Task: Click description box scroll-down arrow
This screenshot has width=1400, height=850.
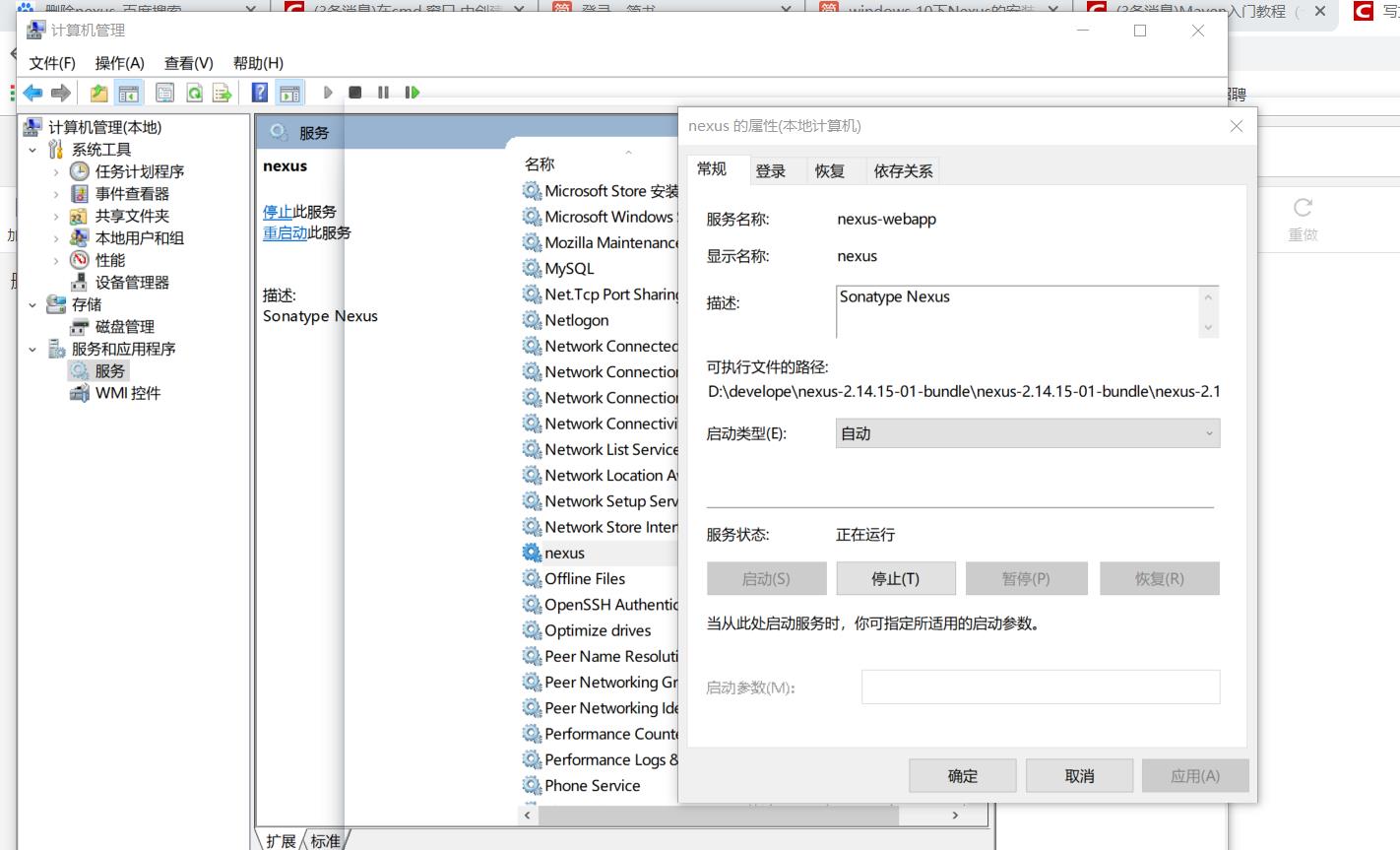Action: pos(1209,327)
